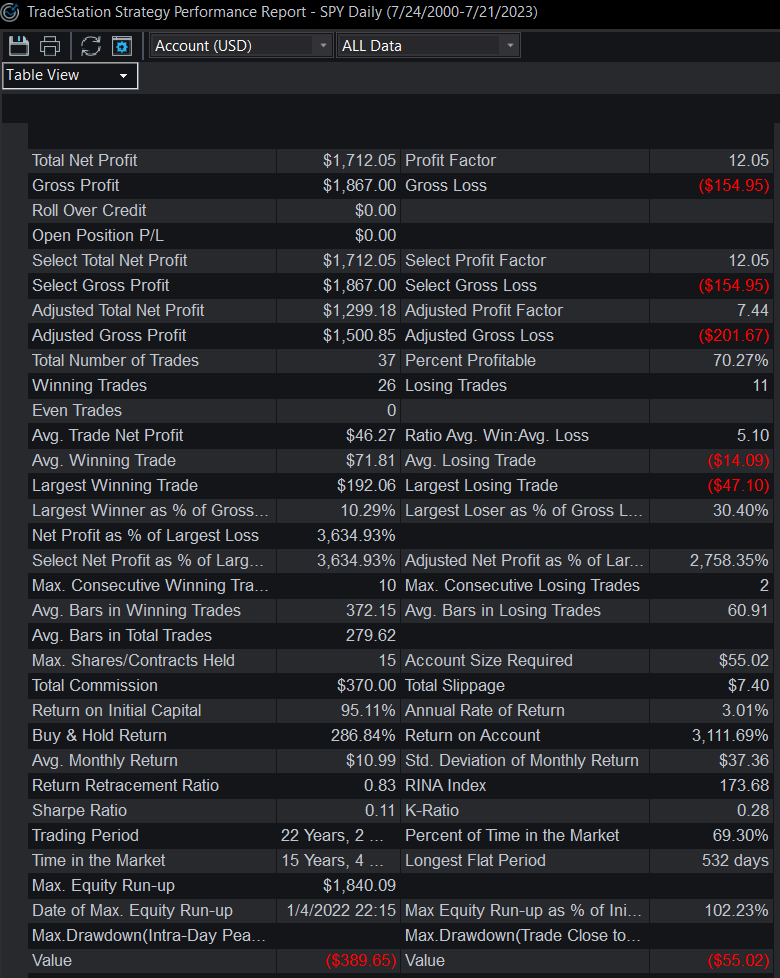Click Buy & Hold Return value 286.84%
Viewport: 780px width, 978px height.
pos(363,734)
